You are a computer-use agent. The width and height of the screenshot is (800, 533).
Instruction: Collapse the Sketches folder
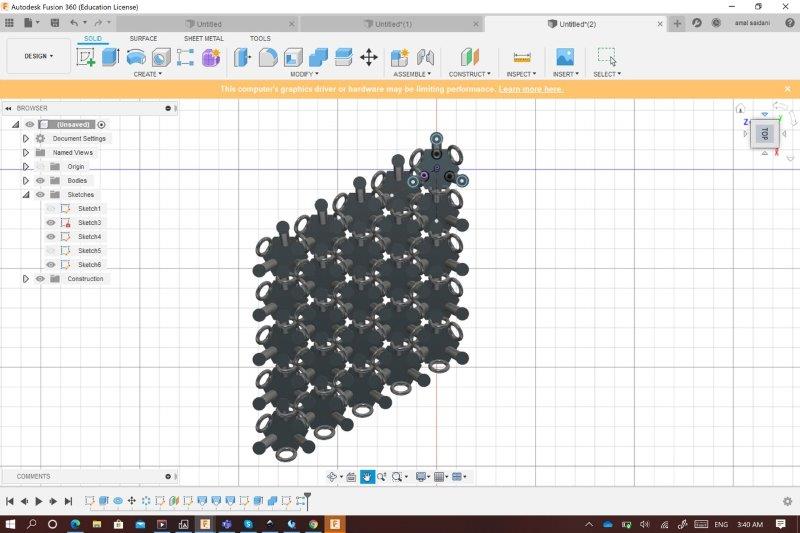[26, 194]
